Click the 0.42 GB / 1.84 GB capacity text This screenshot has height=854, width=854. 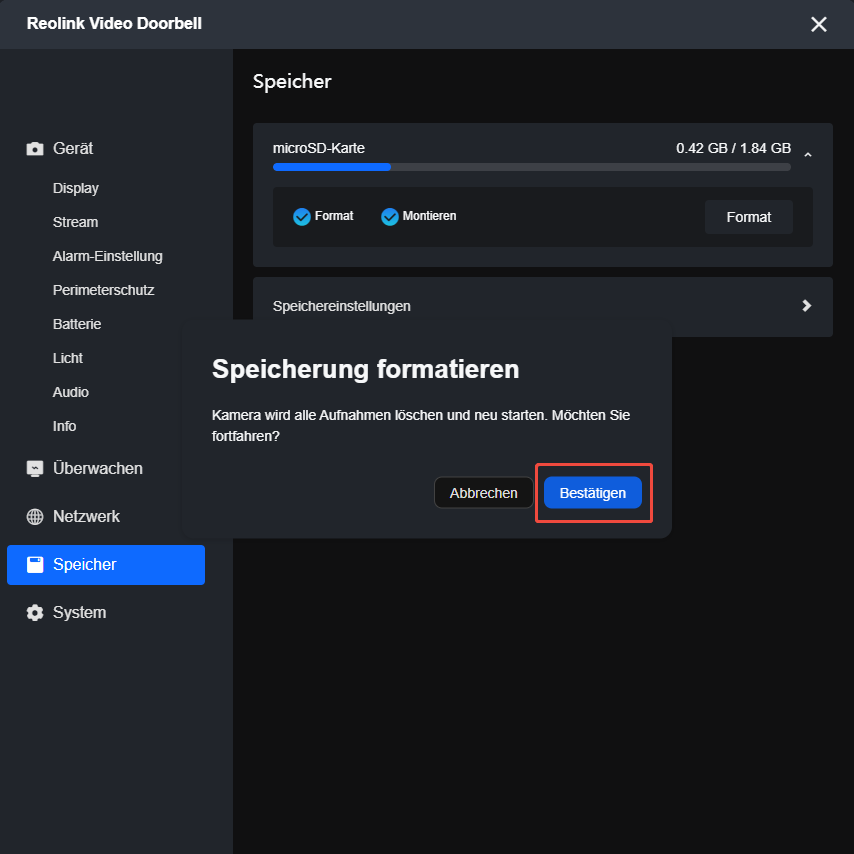[733, 148]
